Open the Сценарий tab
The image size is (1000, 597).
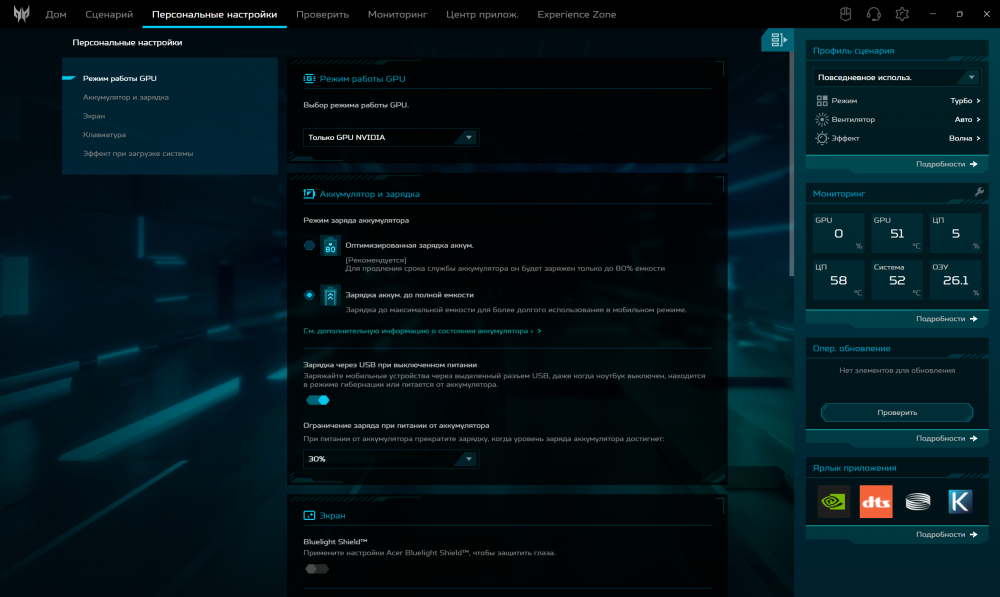(x=108, y=15)
